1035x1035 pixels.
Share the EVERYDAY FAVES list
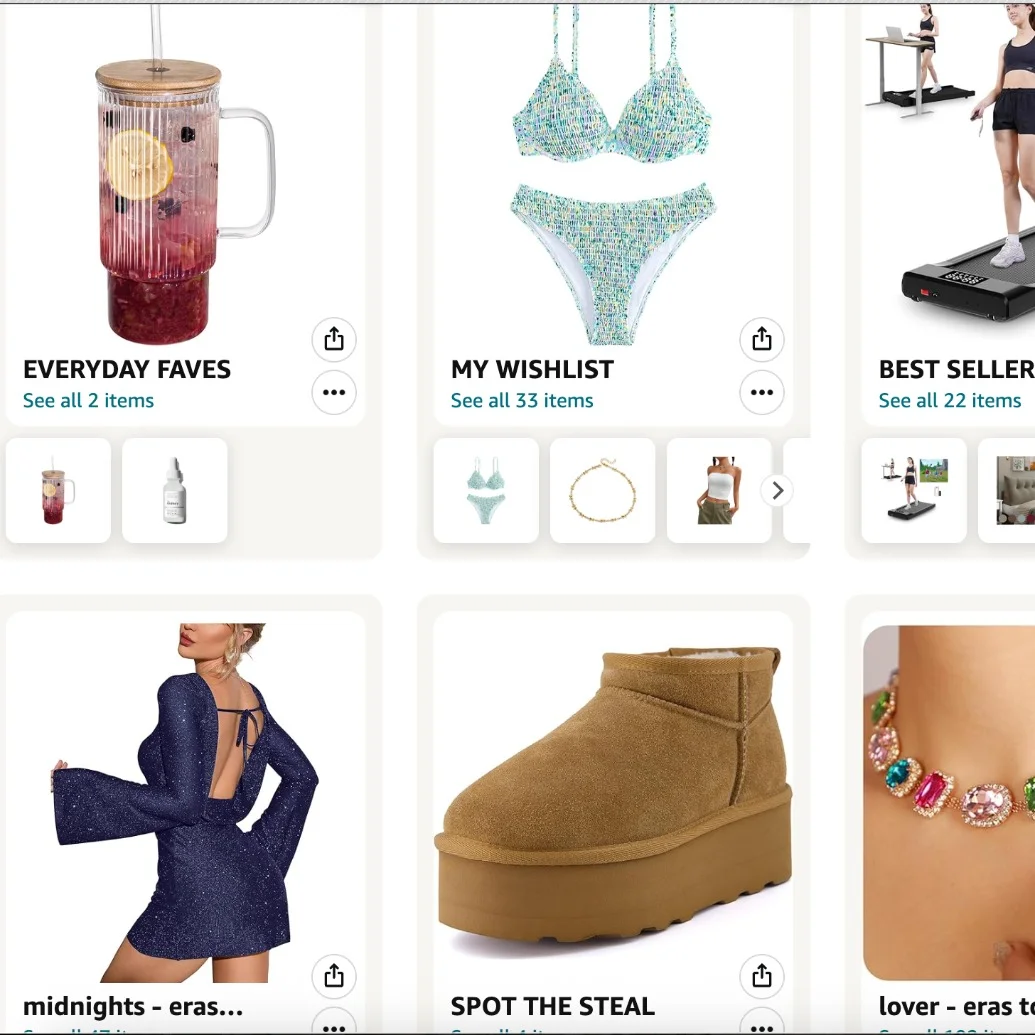tap(334, 339)
